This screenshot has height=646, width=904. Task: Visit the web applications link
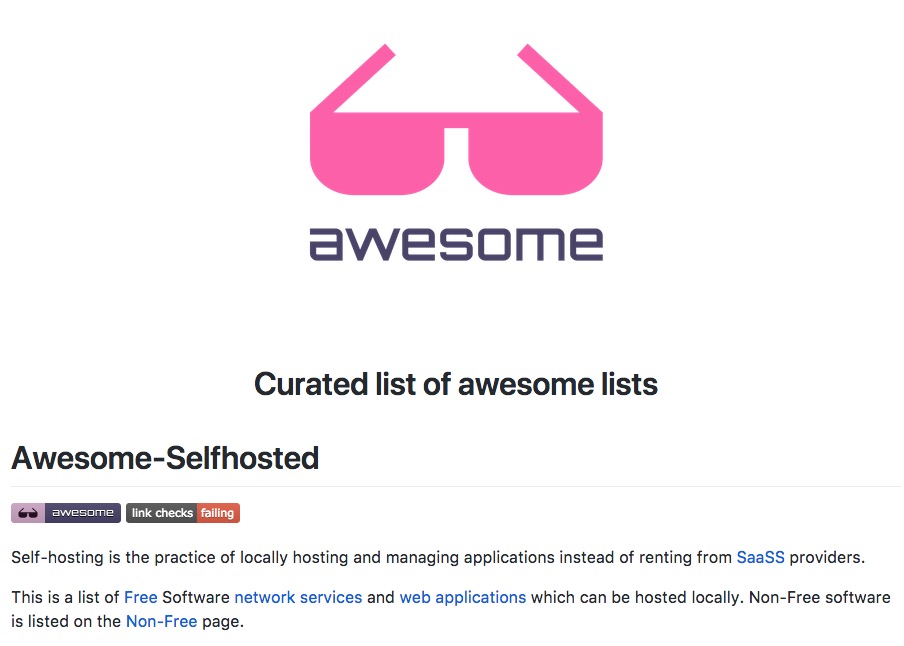click(462, 597)
